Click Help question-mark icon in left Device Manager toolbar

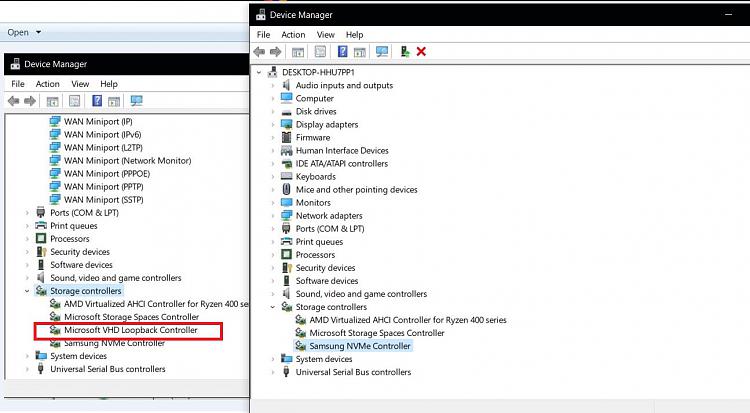97,100
